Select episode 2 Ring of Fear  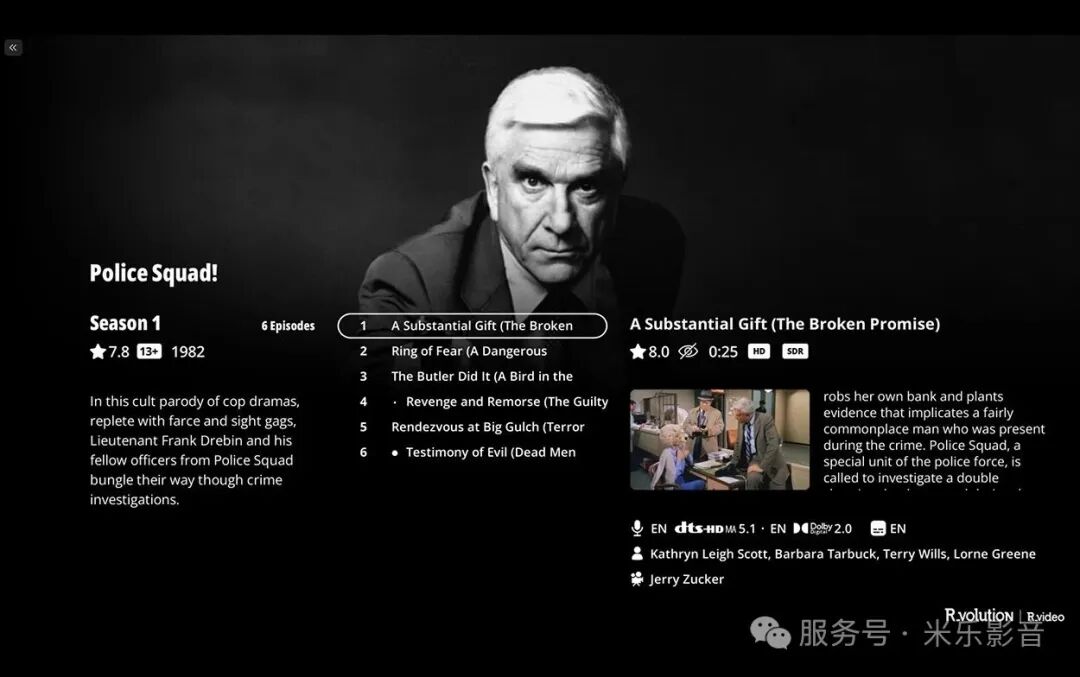tap(468, 351)
